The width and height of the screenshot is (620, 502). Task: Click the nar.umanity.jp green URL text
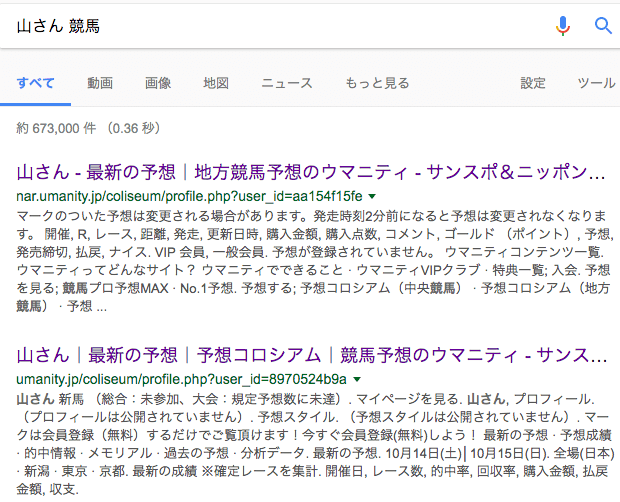tap(189, 196)
